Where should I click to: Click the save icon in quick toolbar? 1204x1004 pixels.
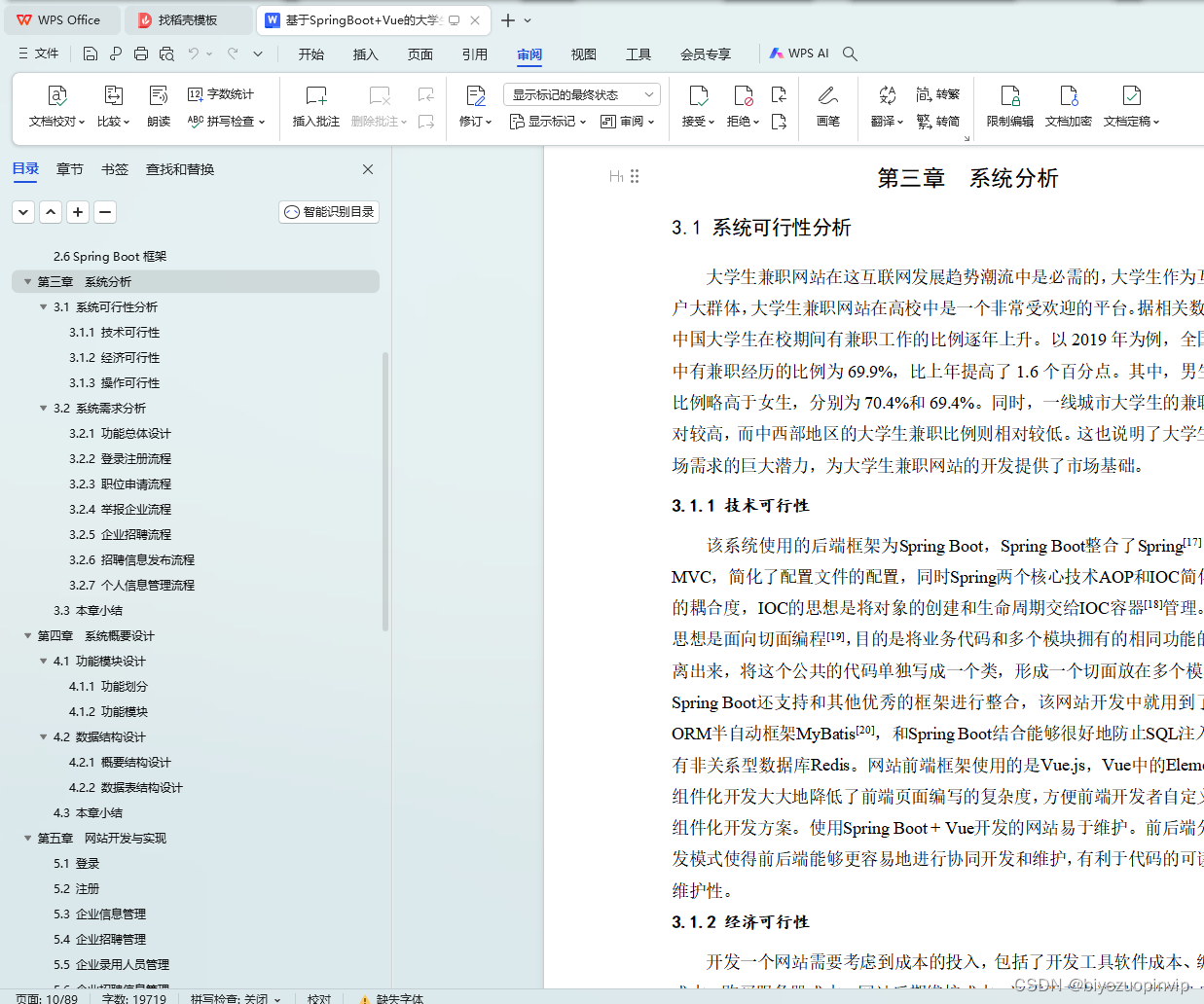pos(91,54)
